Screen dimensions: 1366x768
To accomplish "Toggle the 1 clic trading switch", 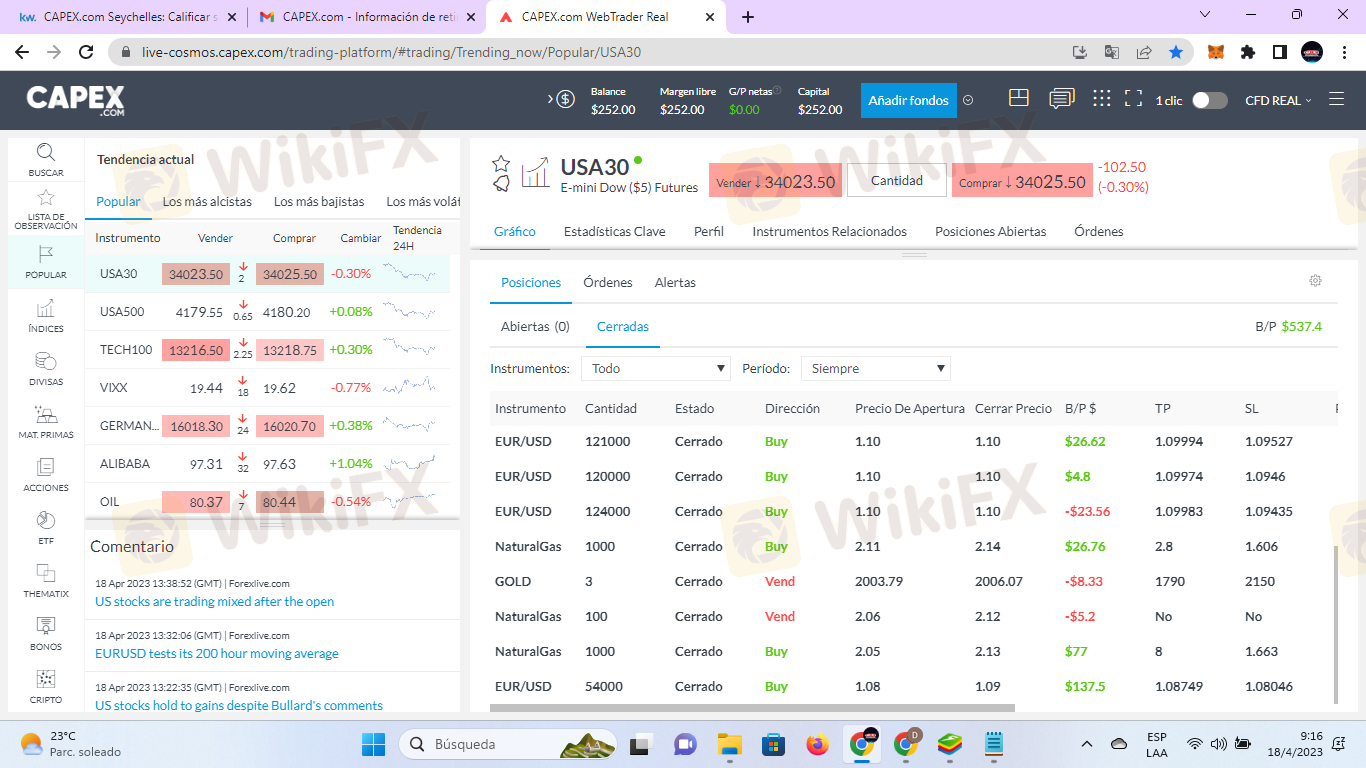I will [x=1209, y=100].
